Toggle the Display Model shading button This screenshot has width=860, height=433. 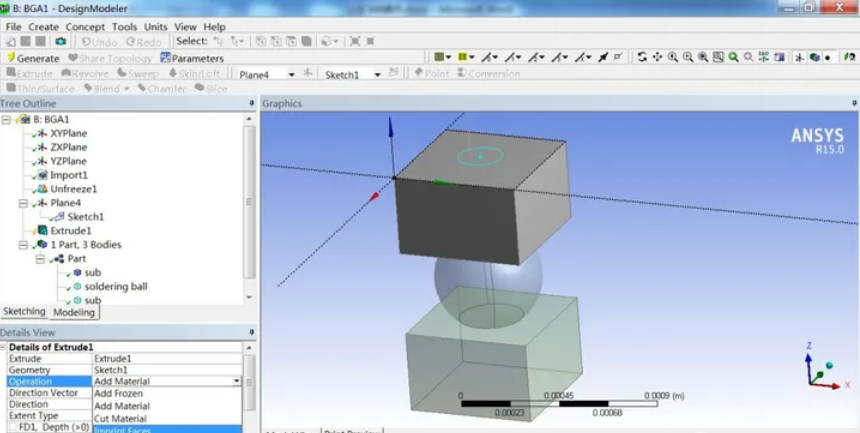point(814,57)
